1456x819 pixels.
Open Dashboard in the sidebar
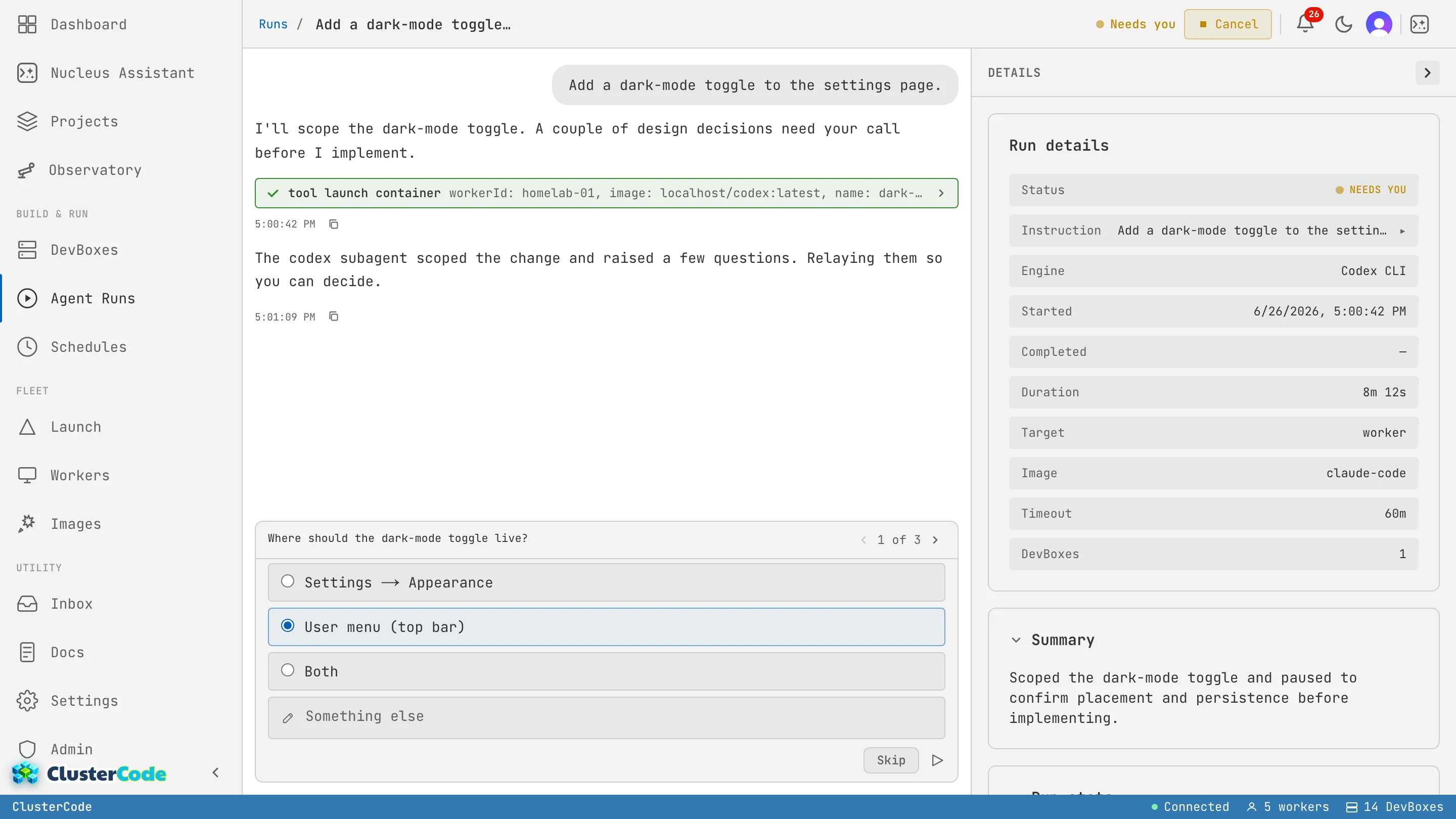88,24
